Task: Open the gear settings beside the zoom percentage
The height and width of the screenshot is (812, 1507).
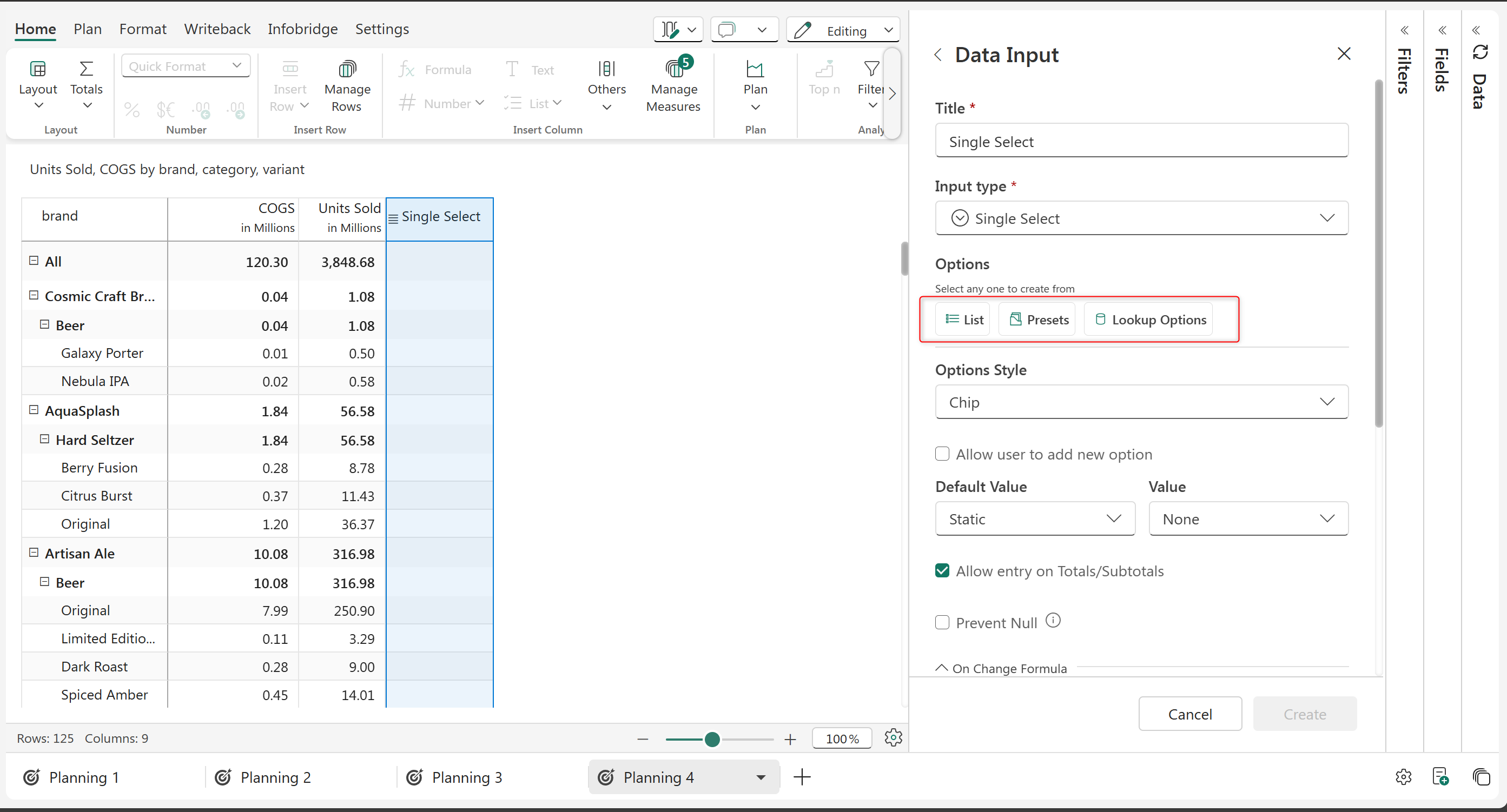Action: tap(893, 738)
